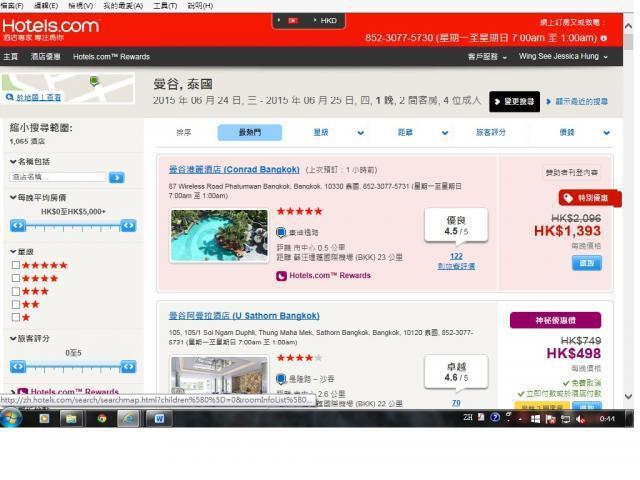640x480 pixels.
Task: Click the hotel name search go arrow button
Action: pyautogui.click(x=117, y=178)
